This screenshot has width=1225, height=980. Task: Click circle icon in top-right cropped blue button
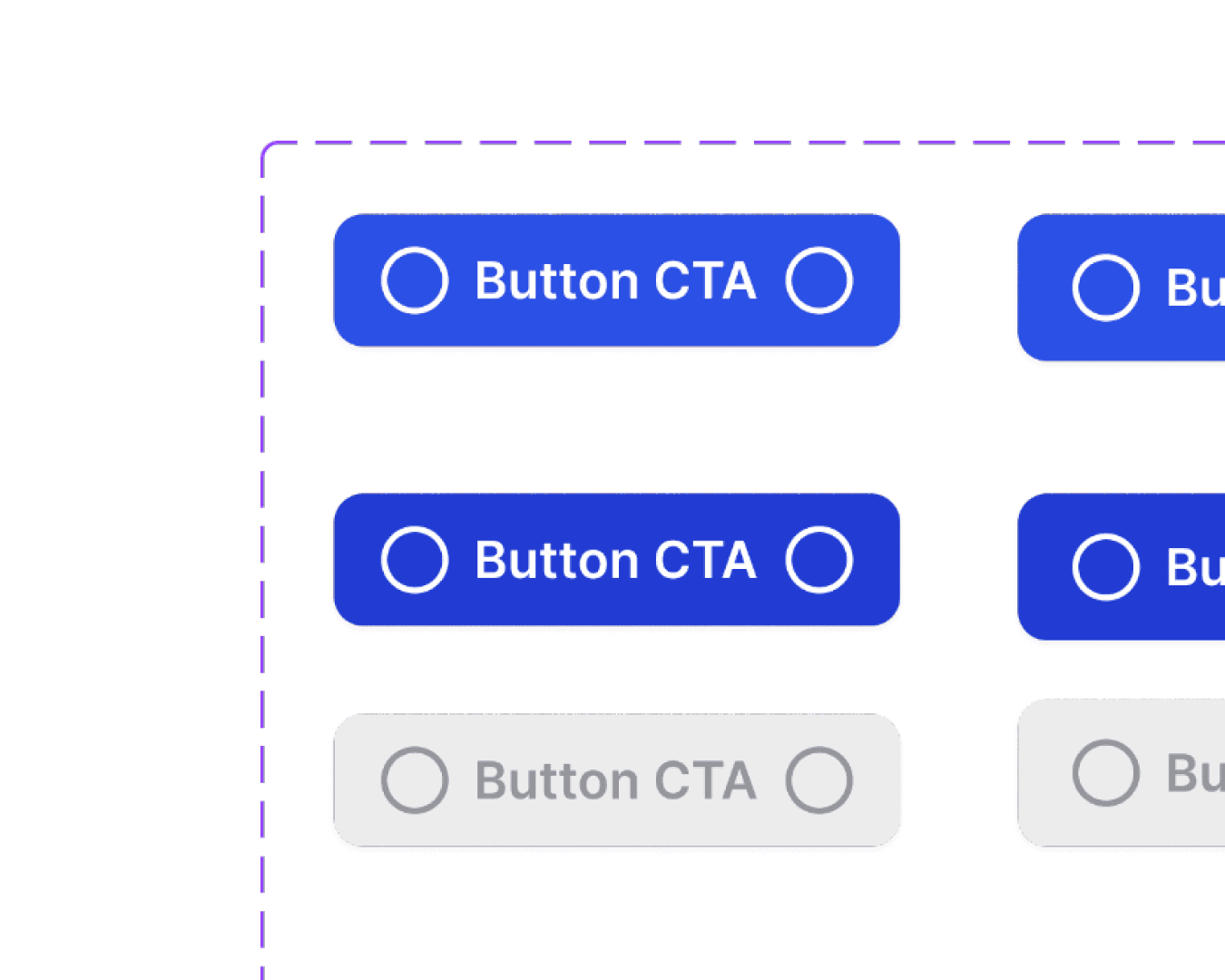(x=1105, y=288)
